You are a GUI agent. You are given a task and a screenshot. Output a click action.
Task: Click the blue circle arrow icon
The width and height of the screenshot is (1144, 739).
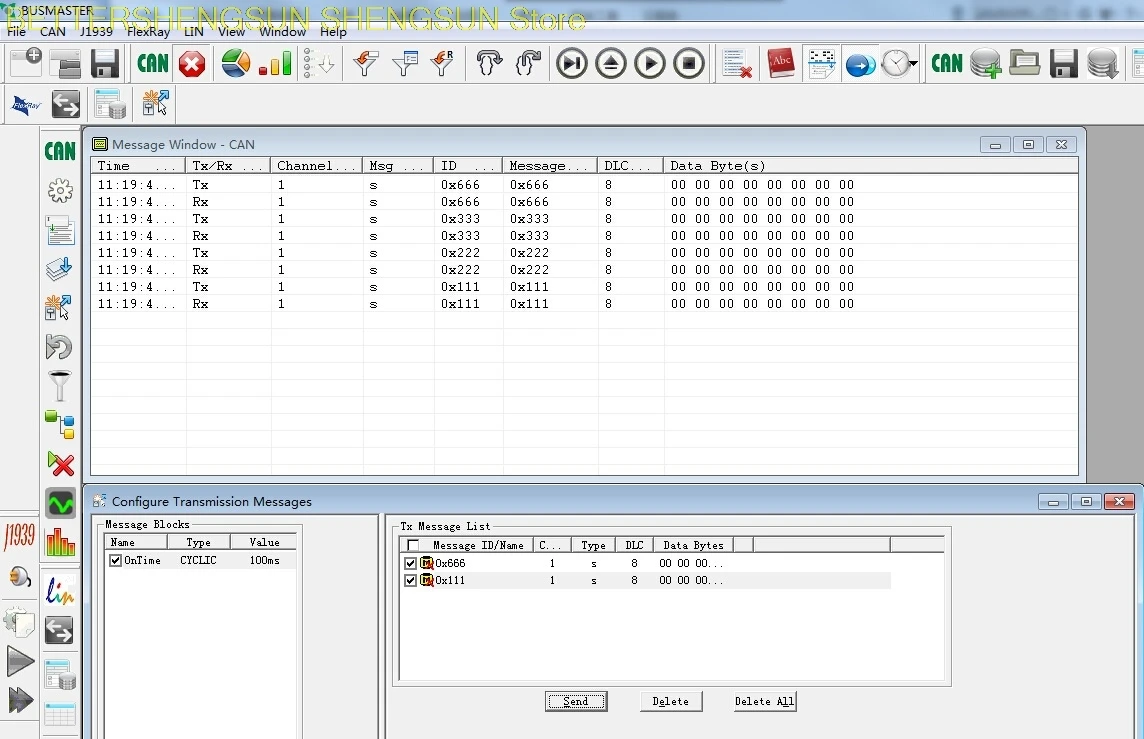point(860,65)
